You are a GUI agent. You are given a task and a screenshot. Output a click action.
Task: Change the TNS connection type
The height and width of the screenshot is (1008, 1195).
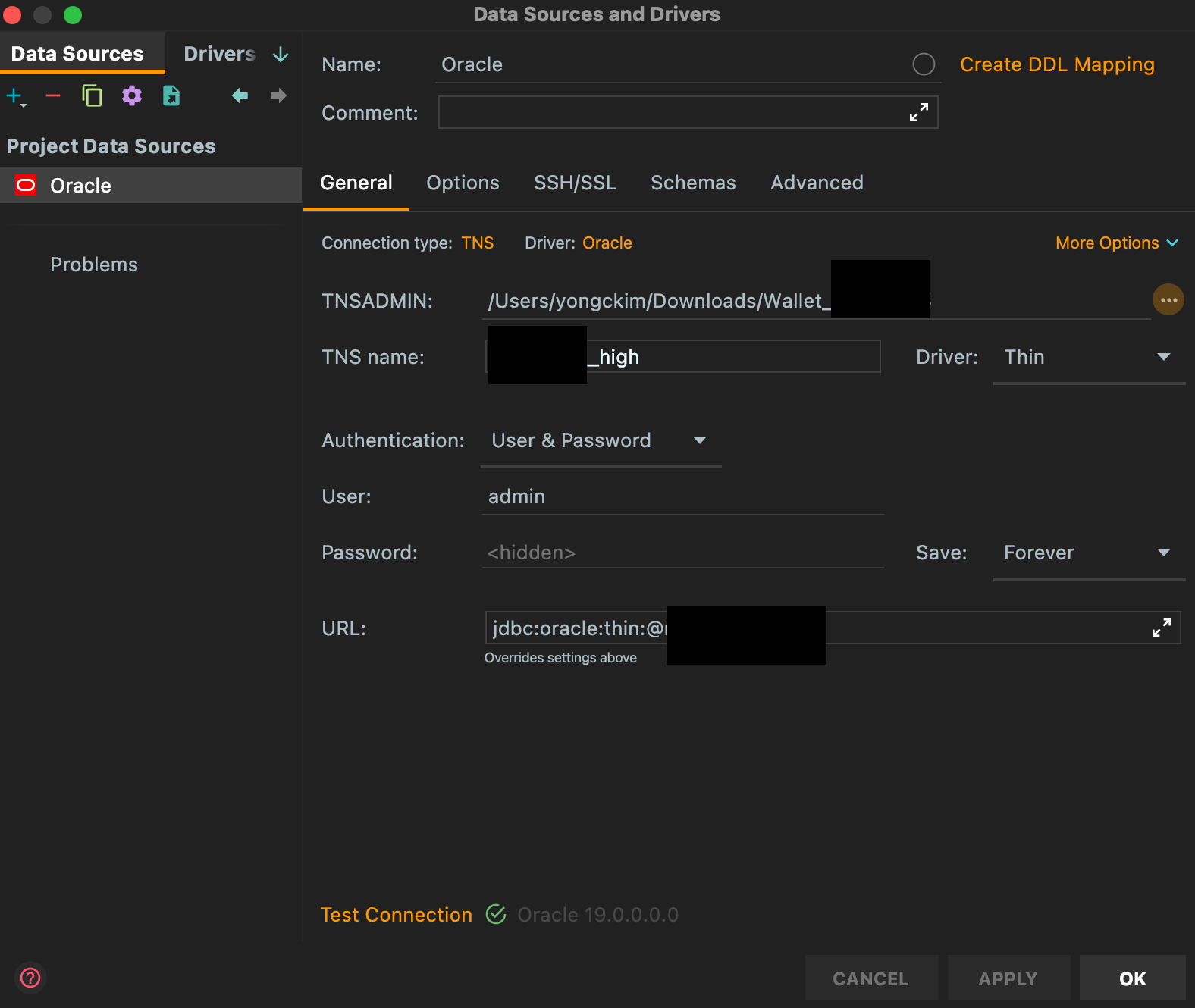[478, 243]
